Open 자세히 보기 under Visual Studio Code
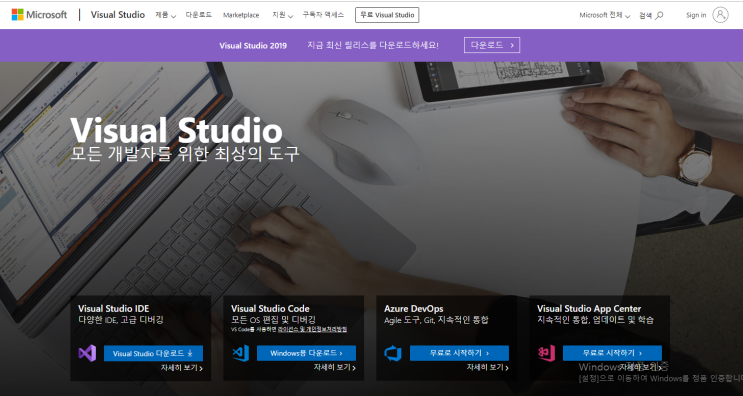 point(335,368)
